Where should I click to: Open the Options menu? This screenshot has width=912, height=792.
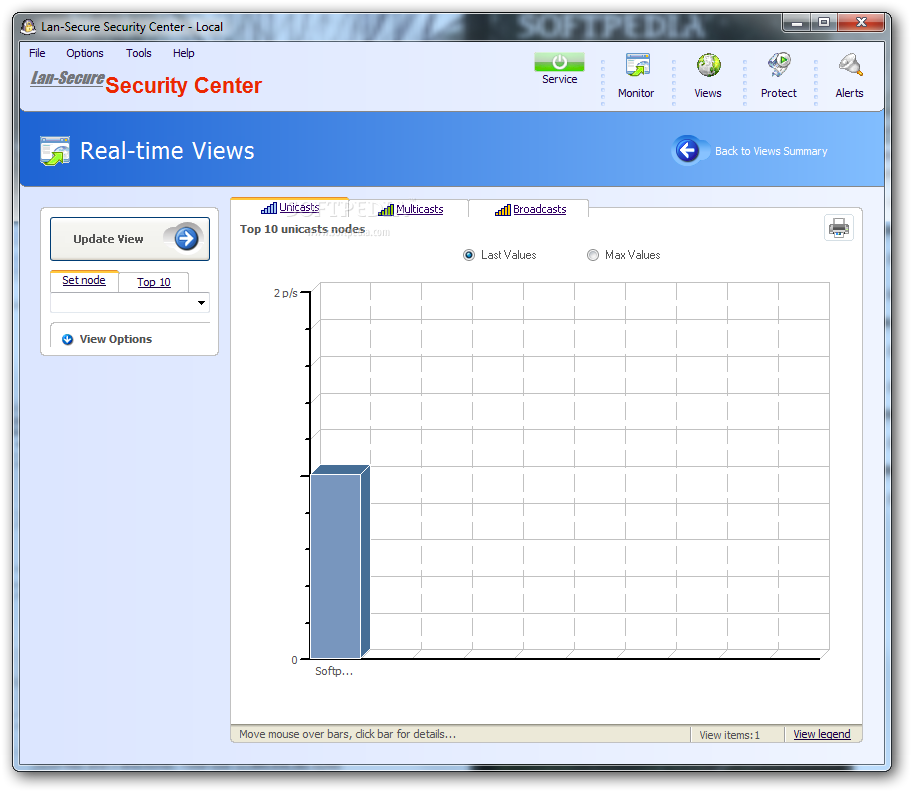(x=85, y=53)
